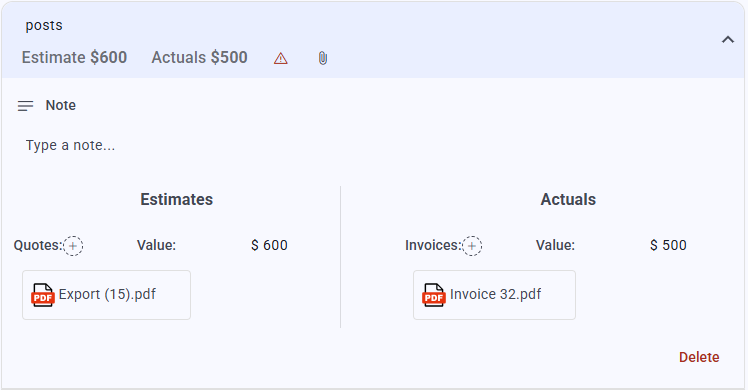Click the Note label
This screenshot has height=390, width=748.
coord(61,105)
